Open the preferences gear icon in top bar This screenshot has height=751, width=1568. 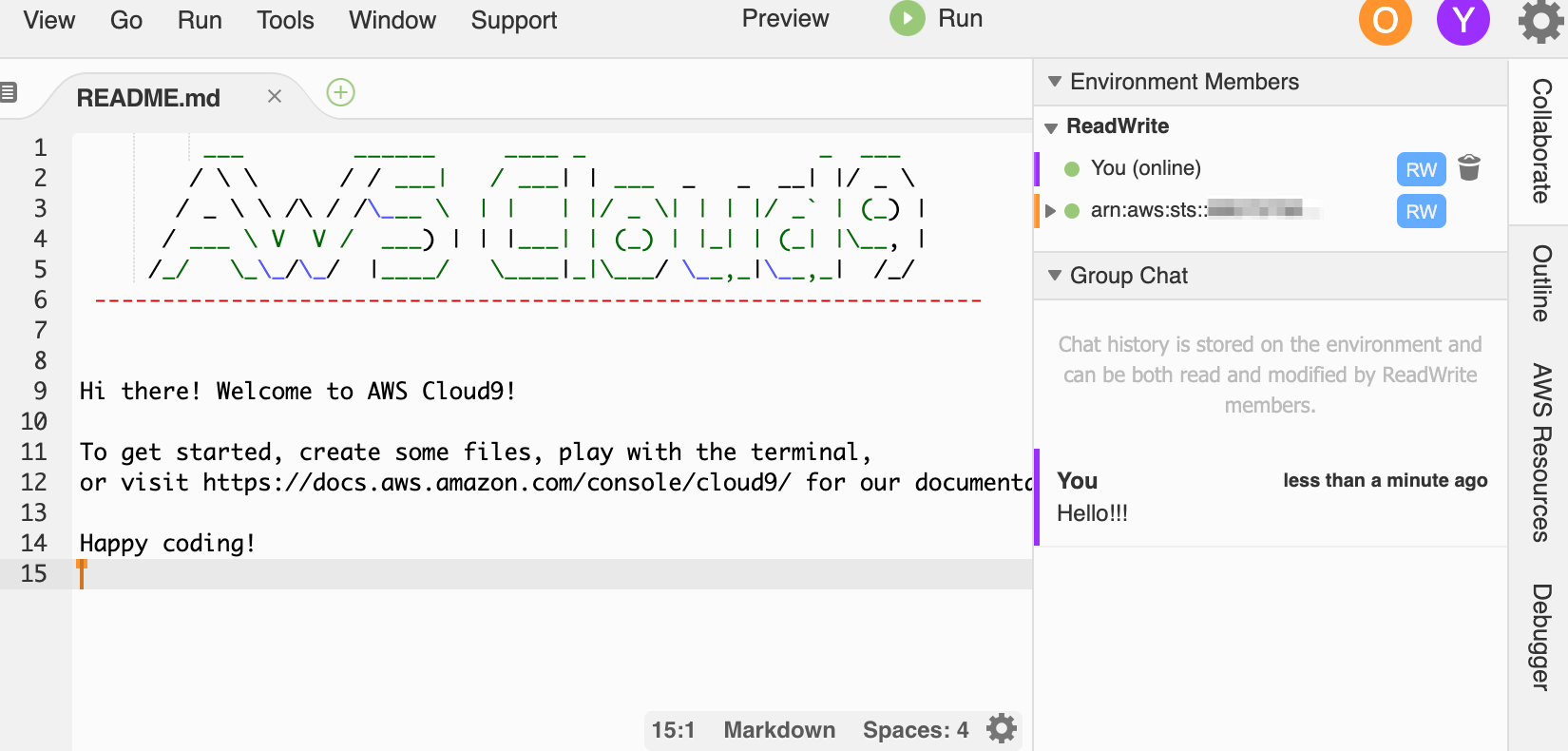coord(1541,21)
